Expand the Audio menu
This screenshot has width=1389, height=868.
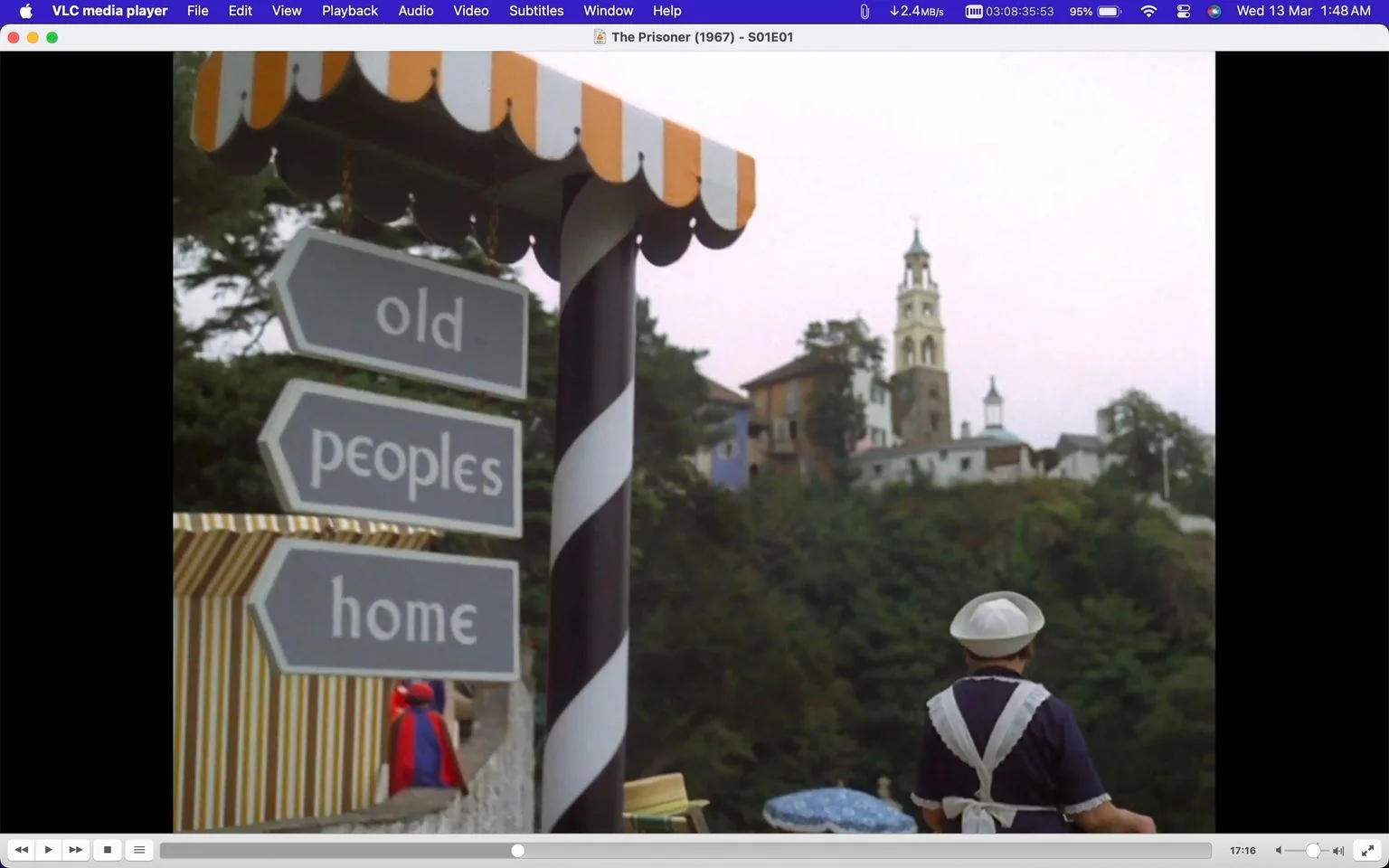[416, 11]
